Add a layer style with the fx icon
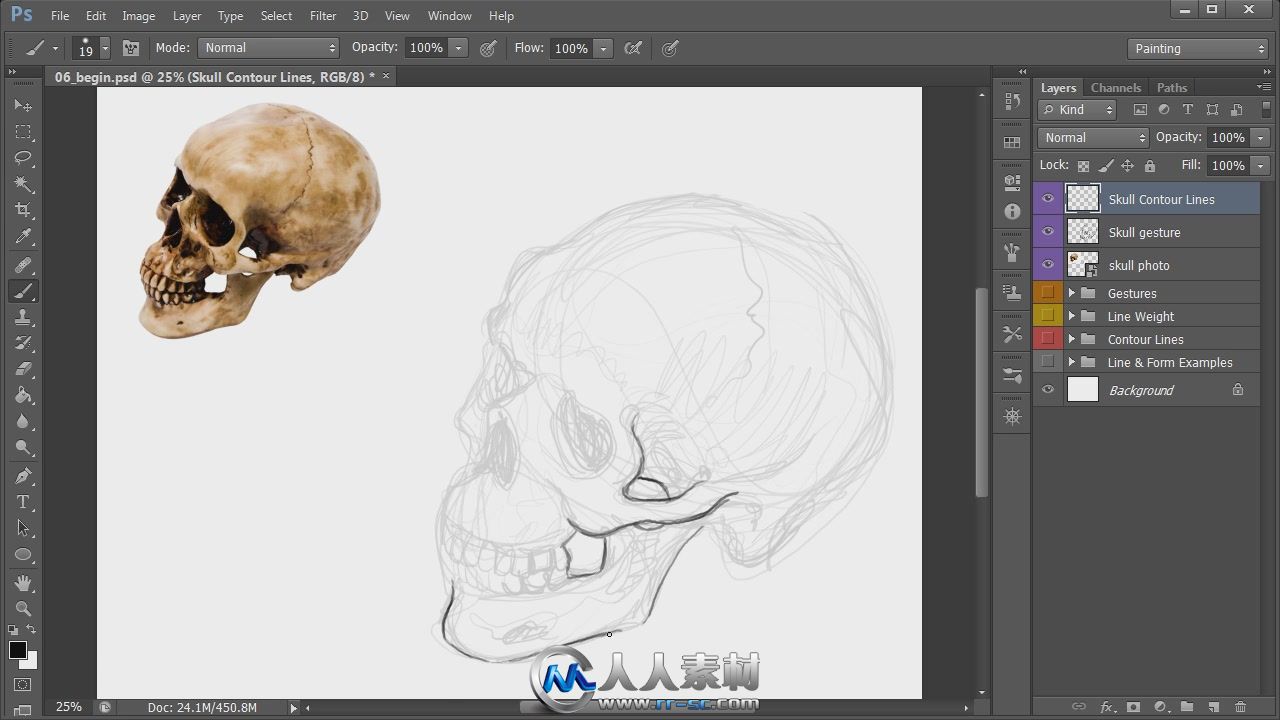 click(x=1107, y=707)
